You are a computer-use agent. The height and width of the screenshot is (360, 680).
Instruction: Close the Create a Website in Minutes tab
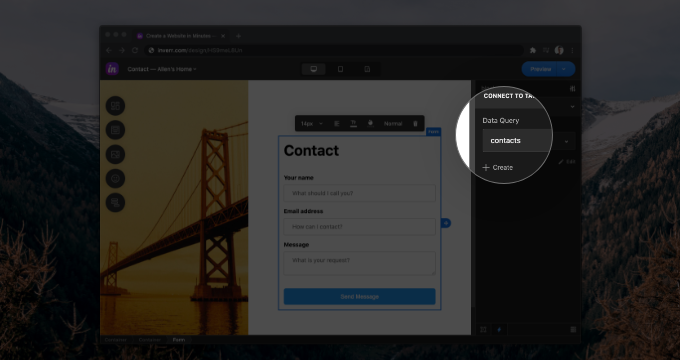(223, 36)
